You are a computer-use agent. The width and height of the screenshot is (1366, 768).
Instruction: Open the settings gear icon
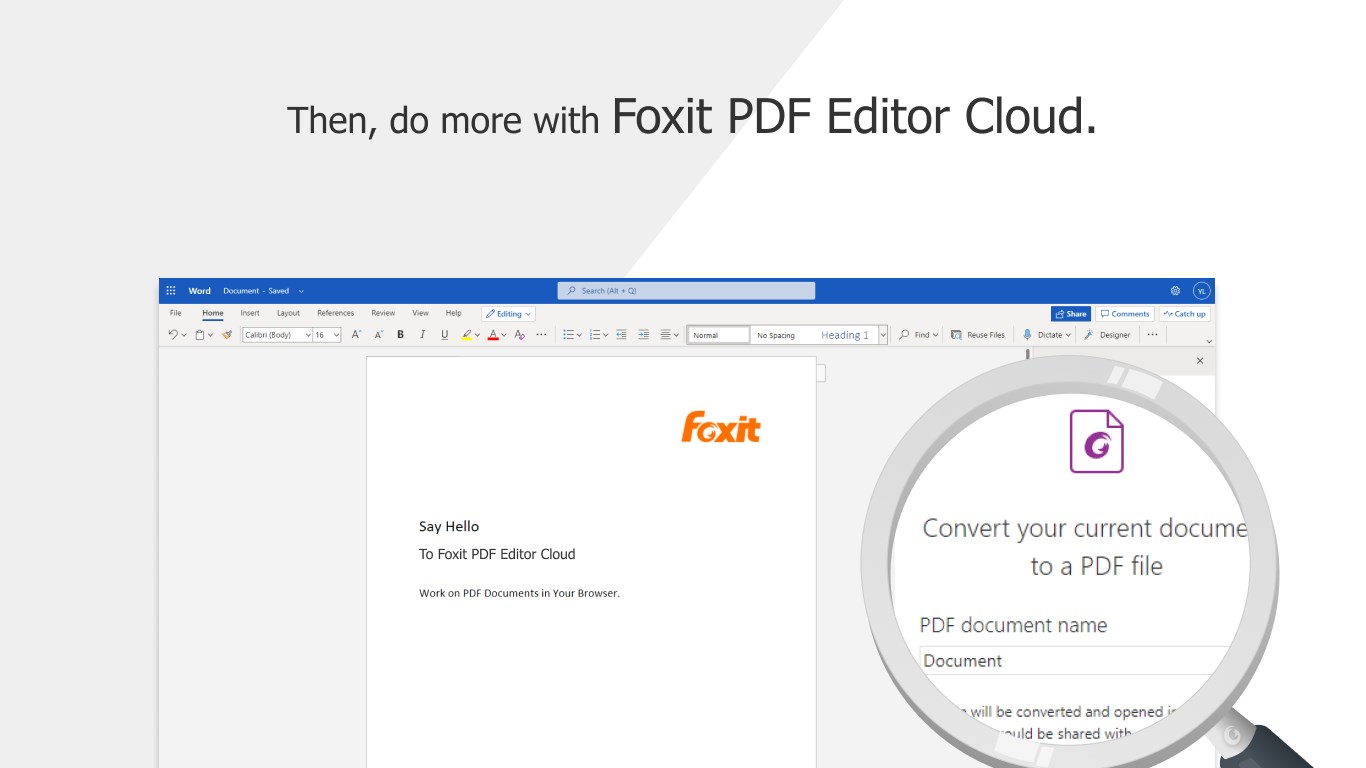pos(1175,291)
